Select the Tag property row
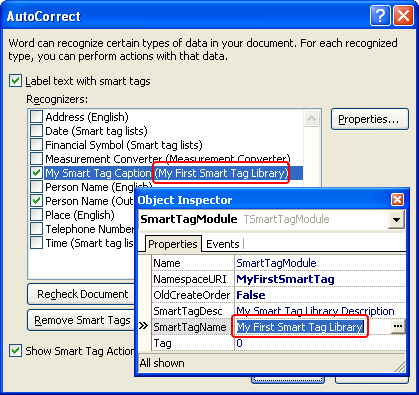This screenshot has height=395, width=419. click(193, 343)
